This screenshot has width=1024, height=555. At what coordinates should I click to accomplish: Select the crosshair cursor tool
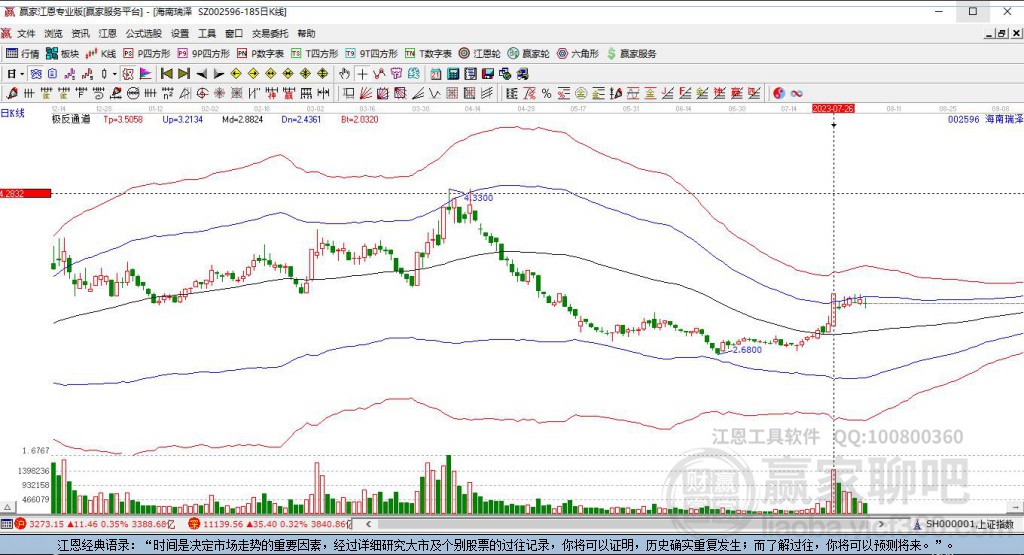362,74
